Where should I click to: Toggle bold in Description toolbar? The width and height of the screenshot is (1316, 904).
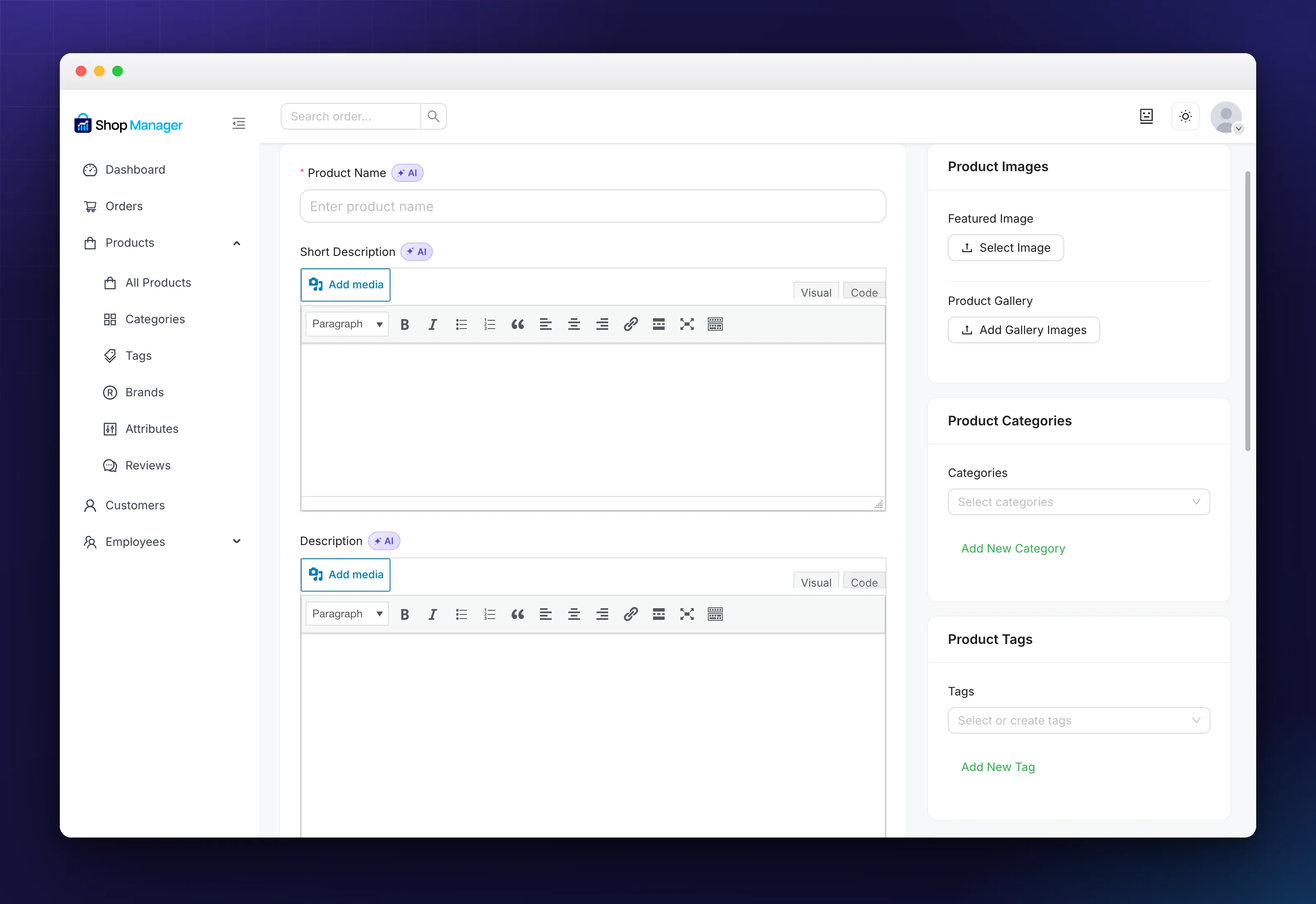(x=404, y=614)
